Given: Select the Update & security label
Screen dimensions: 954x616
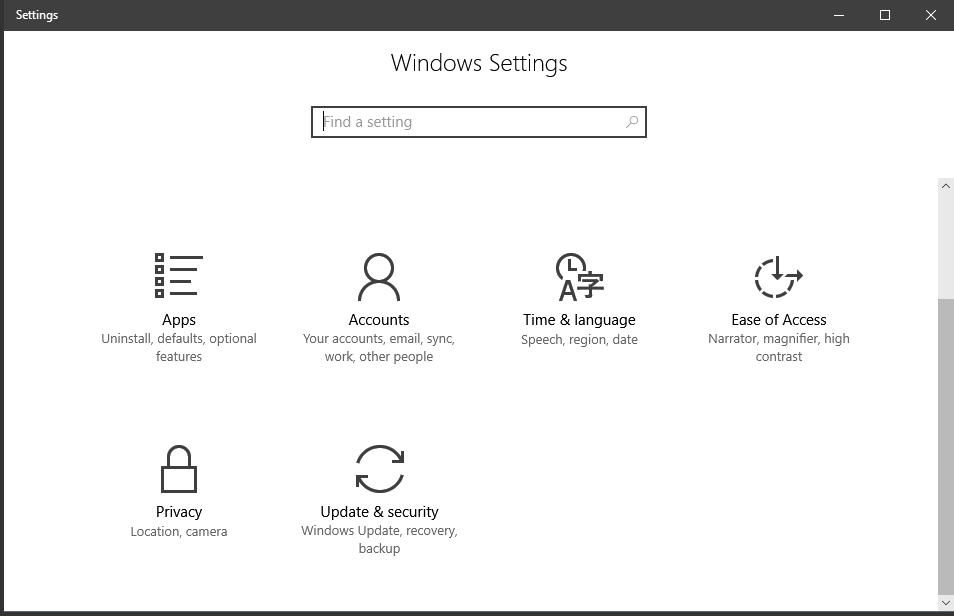Looking at the screenshot, I should (x=380, y=512).
